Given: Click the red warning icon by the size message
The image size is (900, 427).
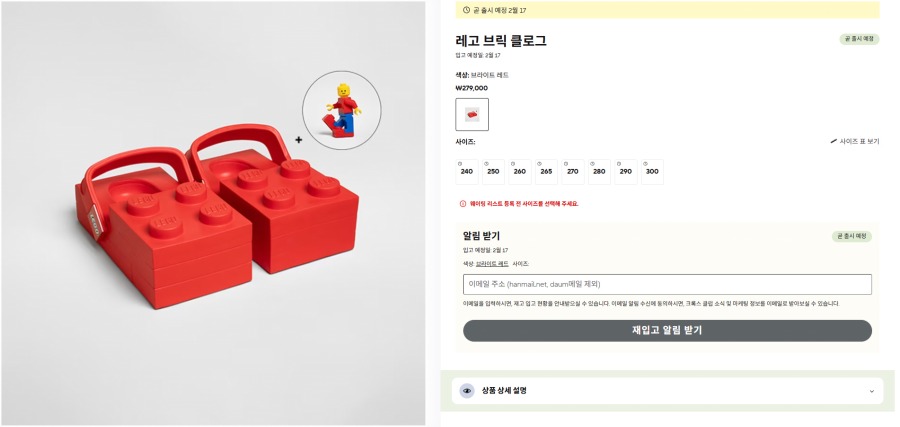Looking at the screenshot, I should 462,203.
